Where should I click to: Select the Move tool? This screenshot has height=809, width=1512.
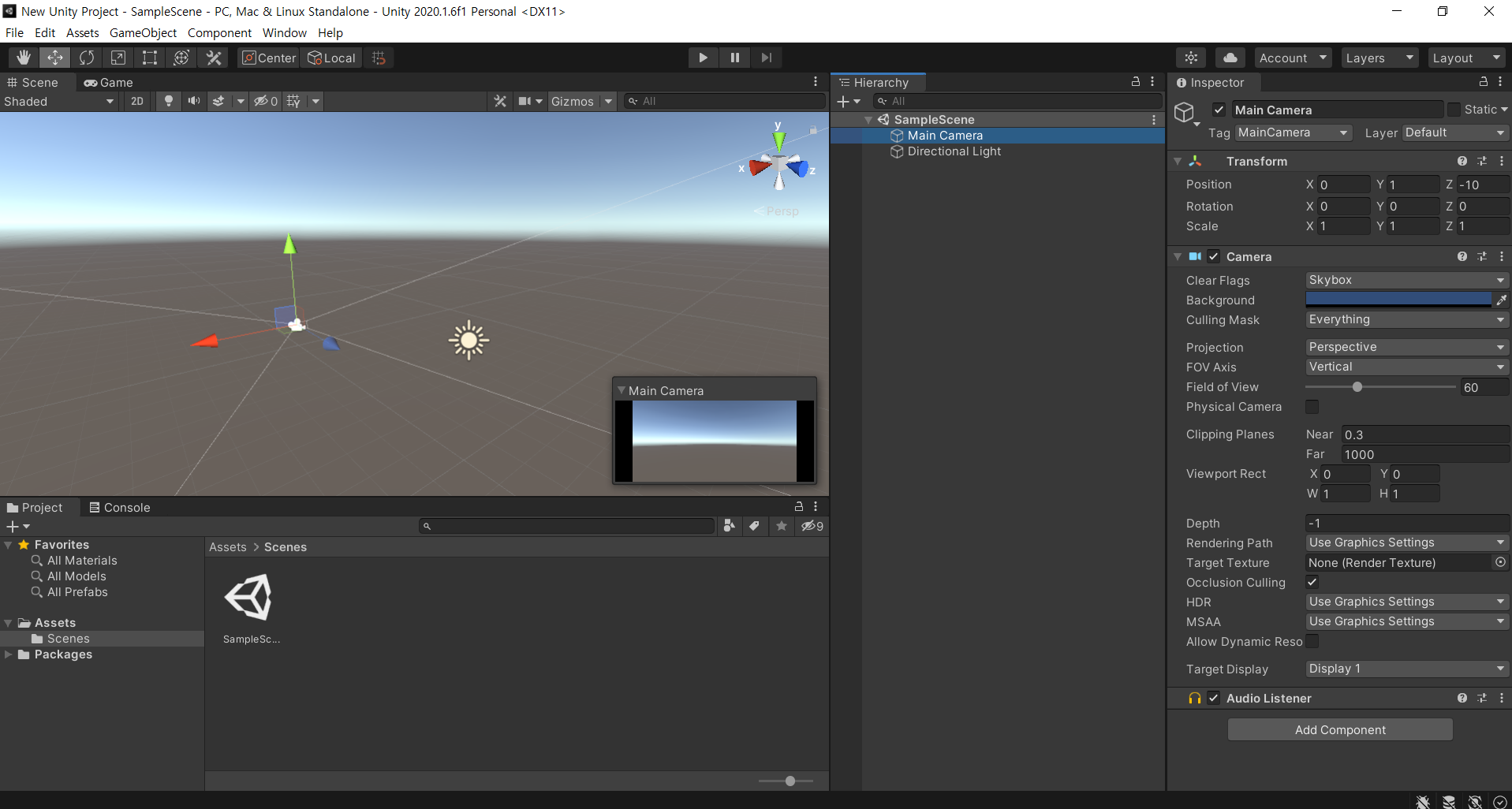coord(55,58)
